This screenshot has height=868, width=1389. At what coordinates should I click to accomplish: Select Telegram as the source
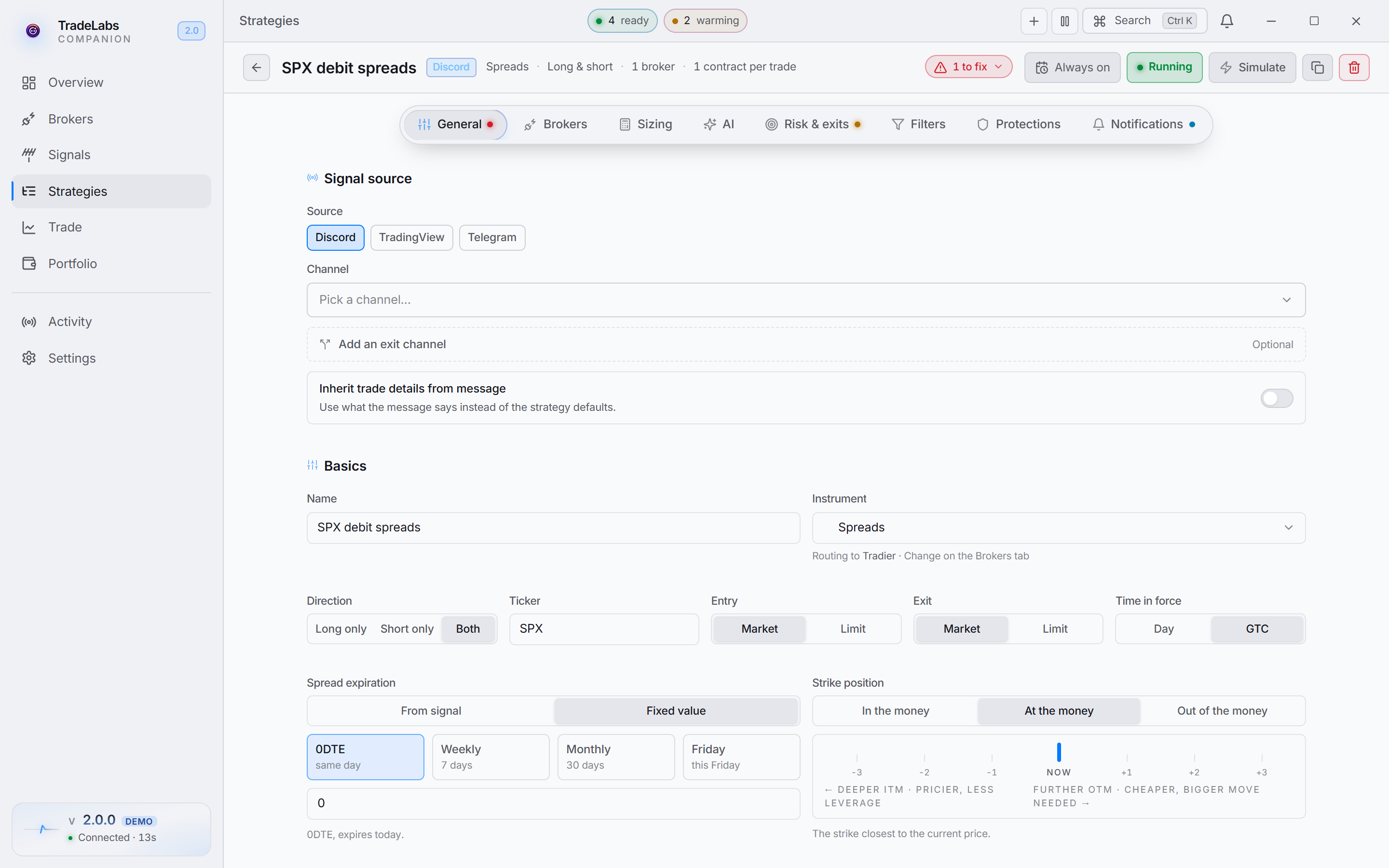(x=492, y=238)
